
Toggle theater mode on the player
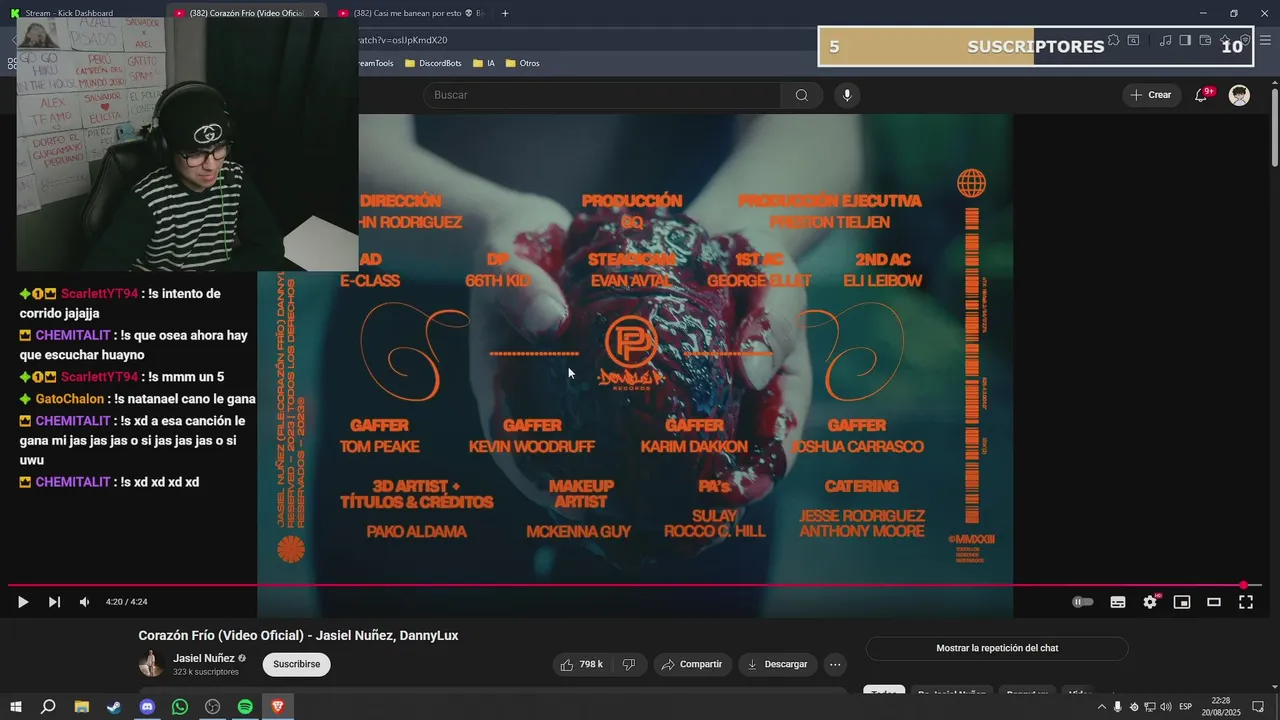[1214, 602]
